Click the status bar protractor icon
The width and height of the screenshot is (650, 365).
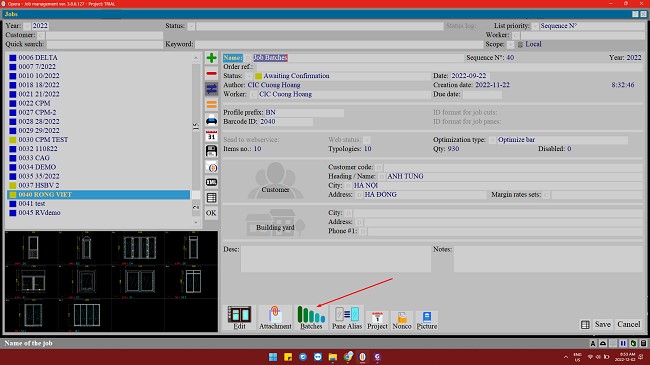603,343
